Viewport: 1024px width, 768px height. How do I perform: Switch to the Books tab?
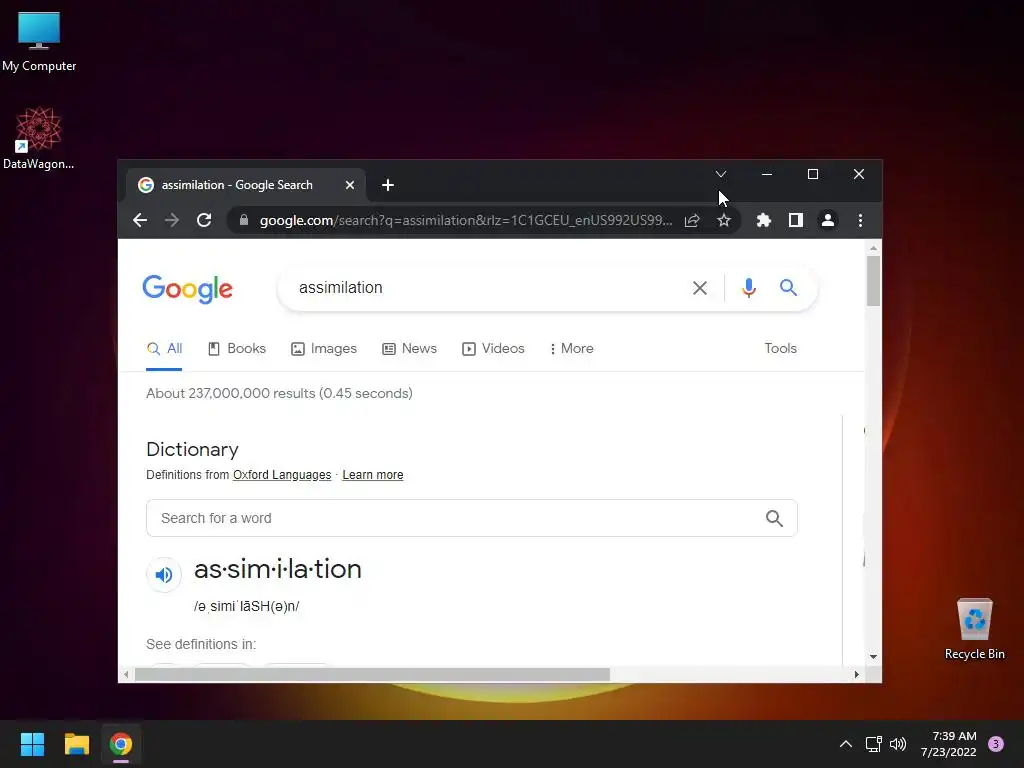(236, 349)
